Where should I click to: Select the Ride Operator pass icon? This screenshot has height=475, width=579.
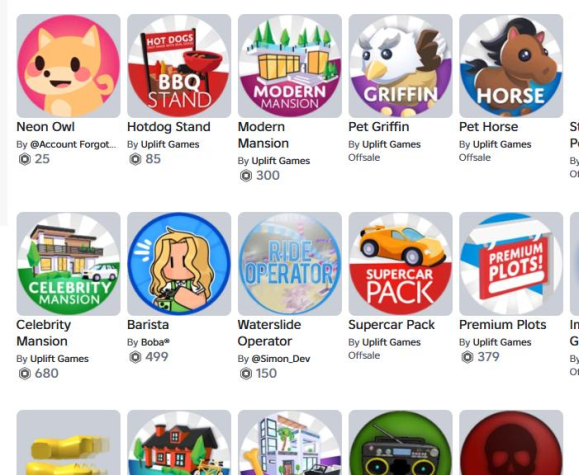click(x=290, y=264)
